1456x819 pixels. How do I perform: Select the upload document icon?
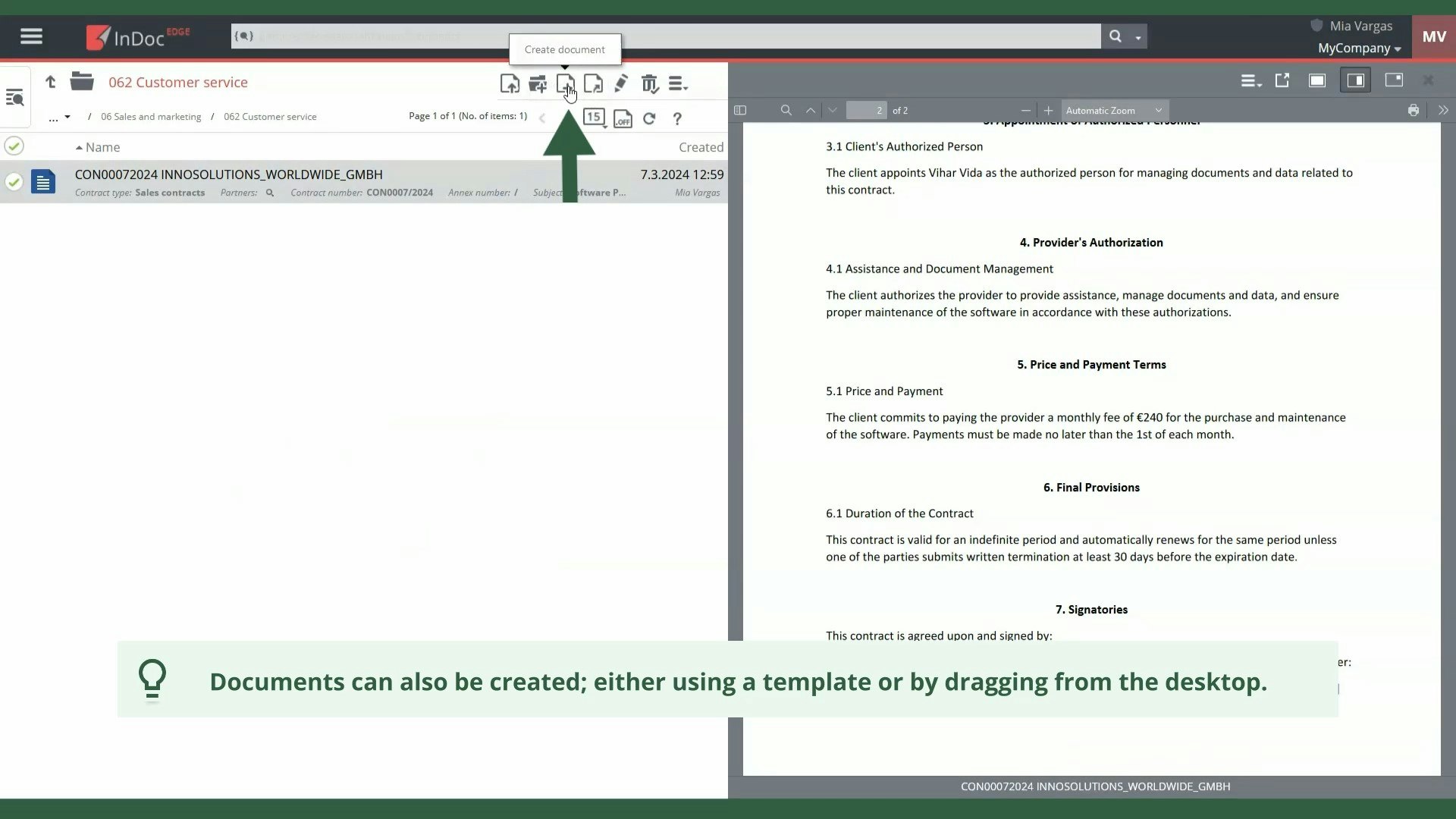tap(510, 83)
